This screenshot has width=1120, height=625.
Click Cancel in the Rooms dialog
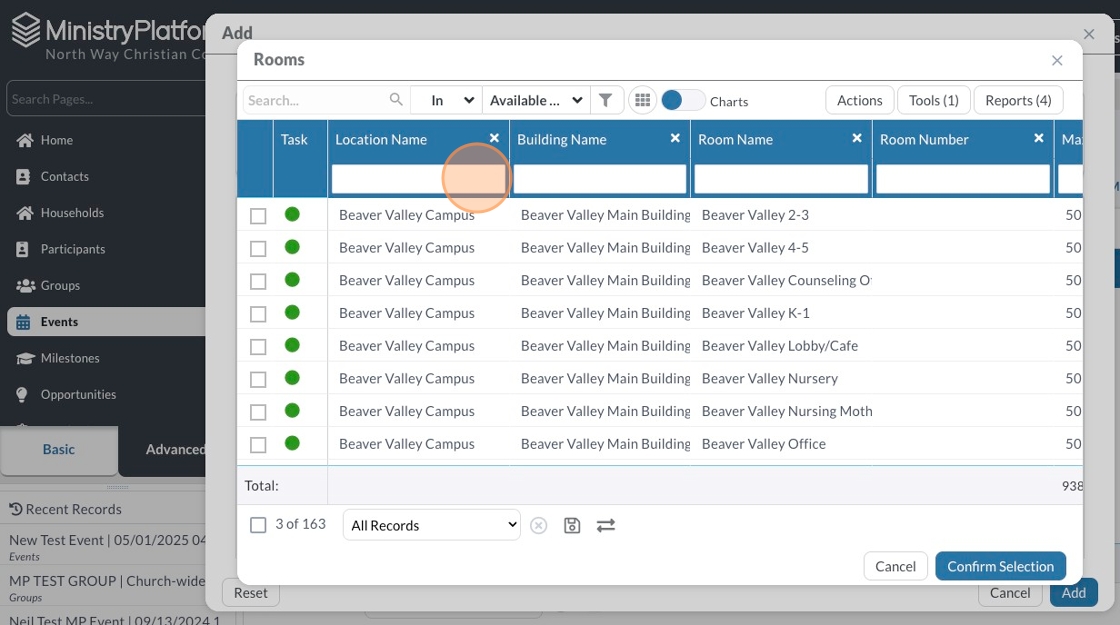point(895,566)
